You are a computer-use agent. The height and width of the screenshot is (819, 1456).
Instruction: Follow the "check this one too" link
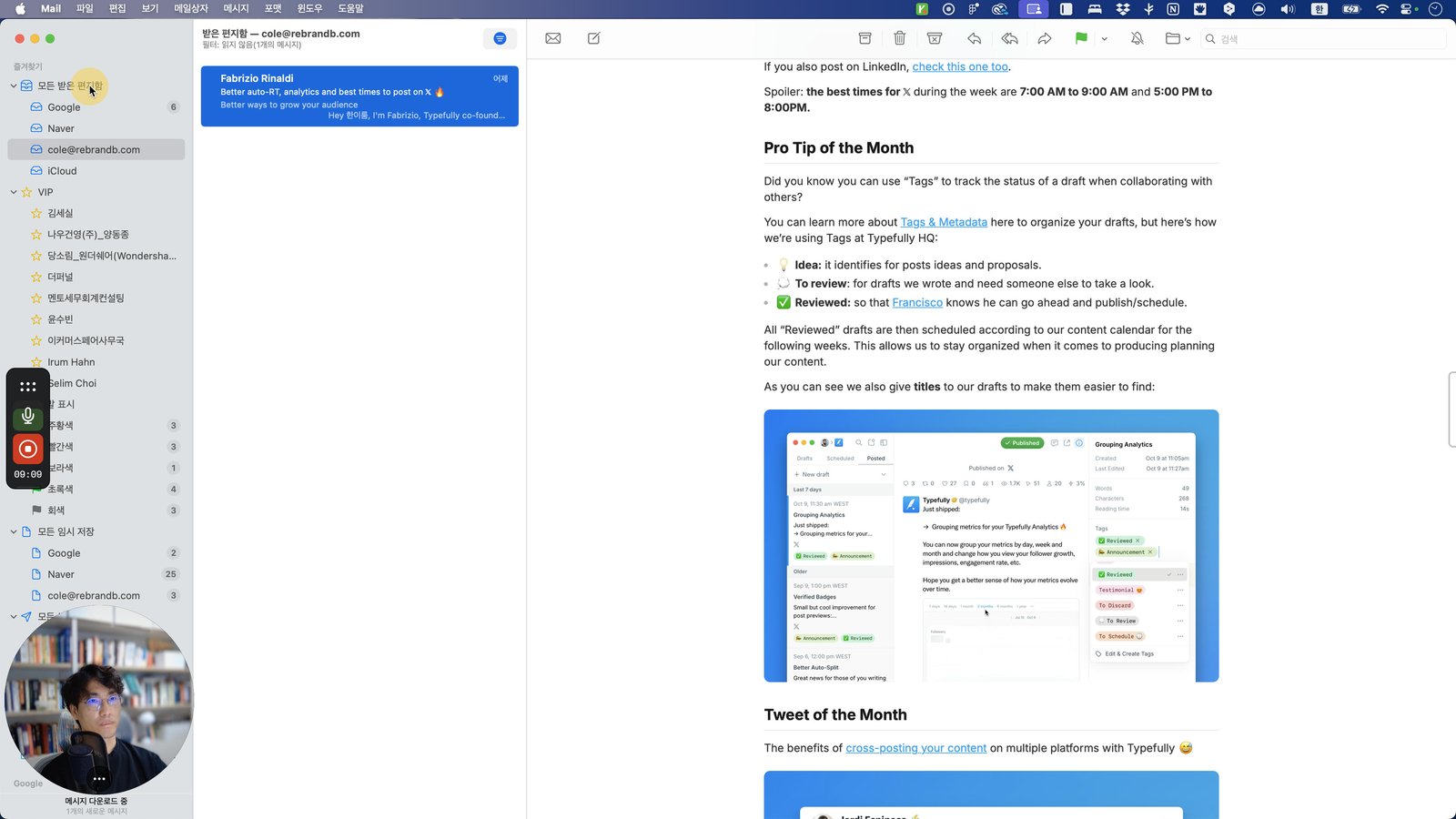960,66
